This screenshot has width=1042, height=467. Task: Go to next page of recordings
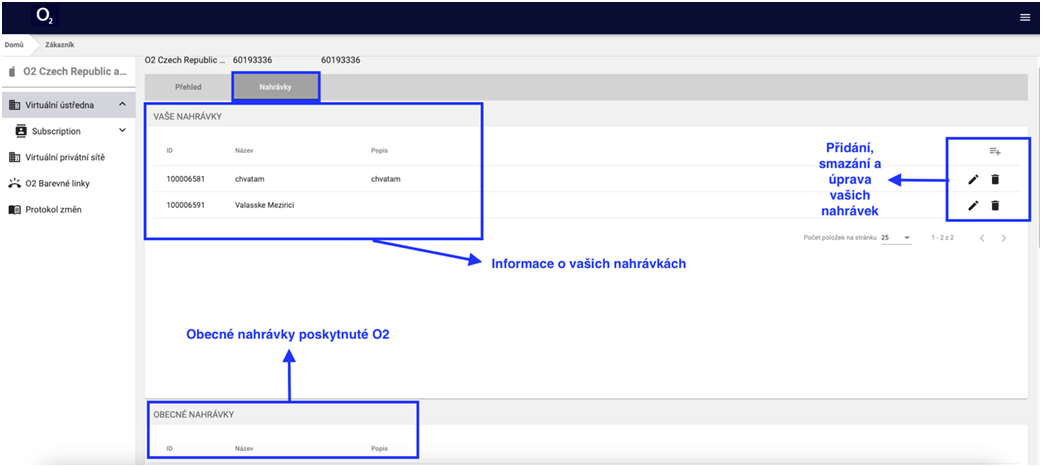click(1003, 238)
